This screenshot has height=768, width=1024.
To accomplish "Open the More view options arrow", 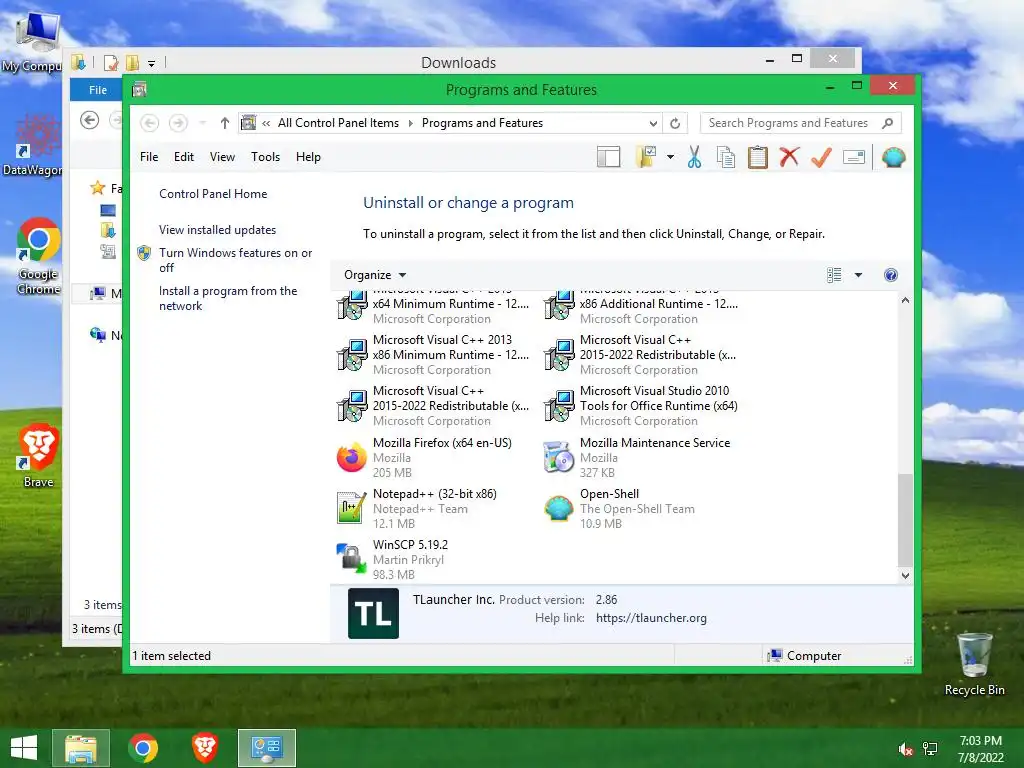I will pos(858,275).
